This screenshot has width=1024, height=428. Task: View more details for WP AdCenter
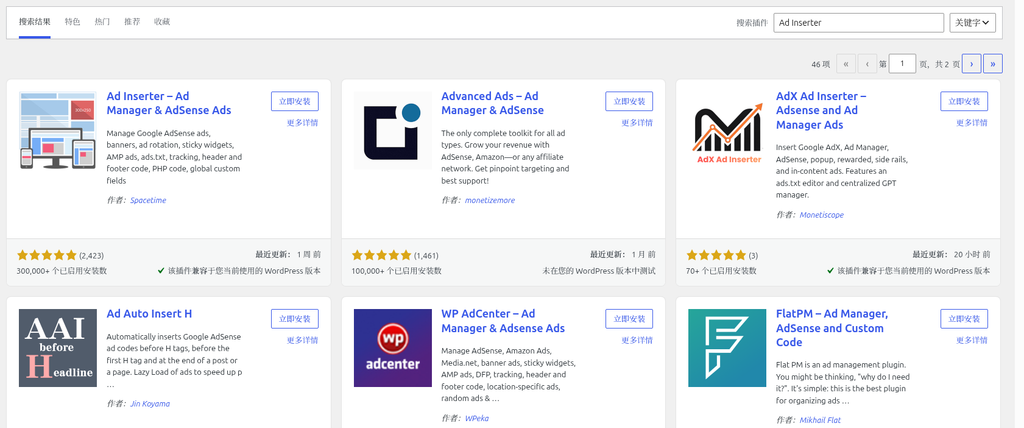[637, 340]
